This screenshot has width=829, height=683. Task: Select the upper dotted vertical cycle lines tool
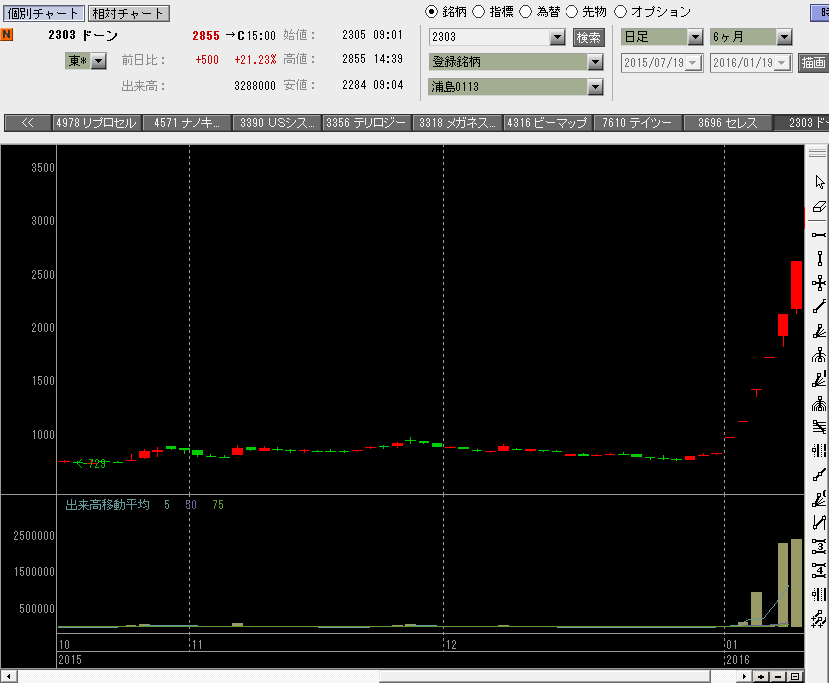[x=819, y=450]
